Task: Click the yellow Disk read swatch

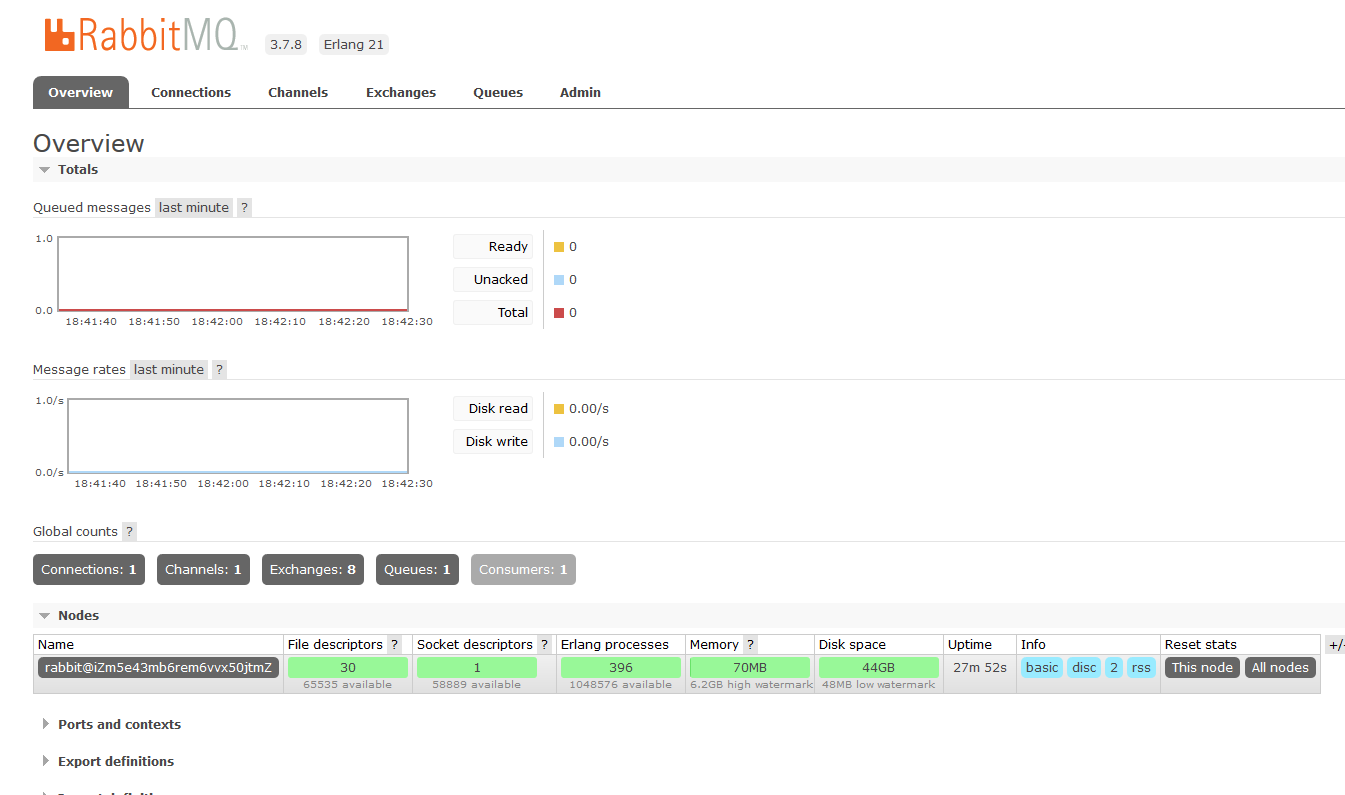Action: click(559, 409)
